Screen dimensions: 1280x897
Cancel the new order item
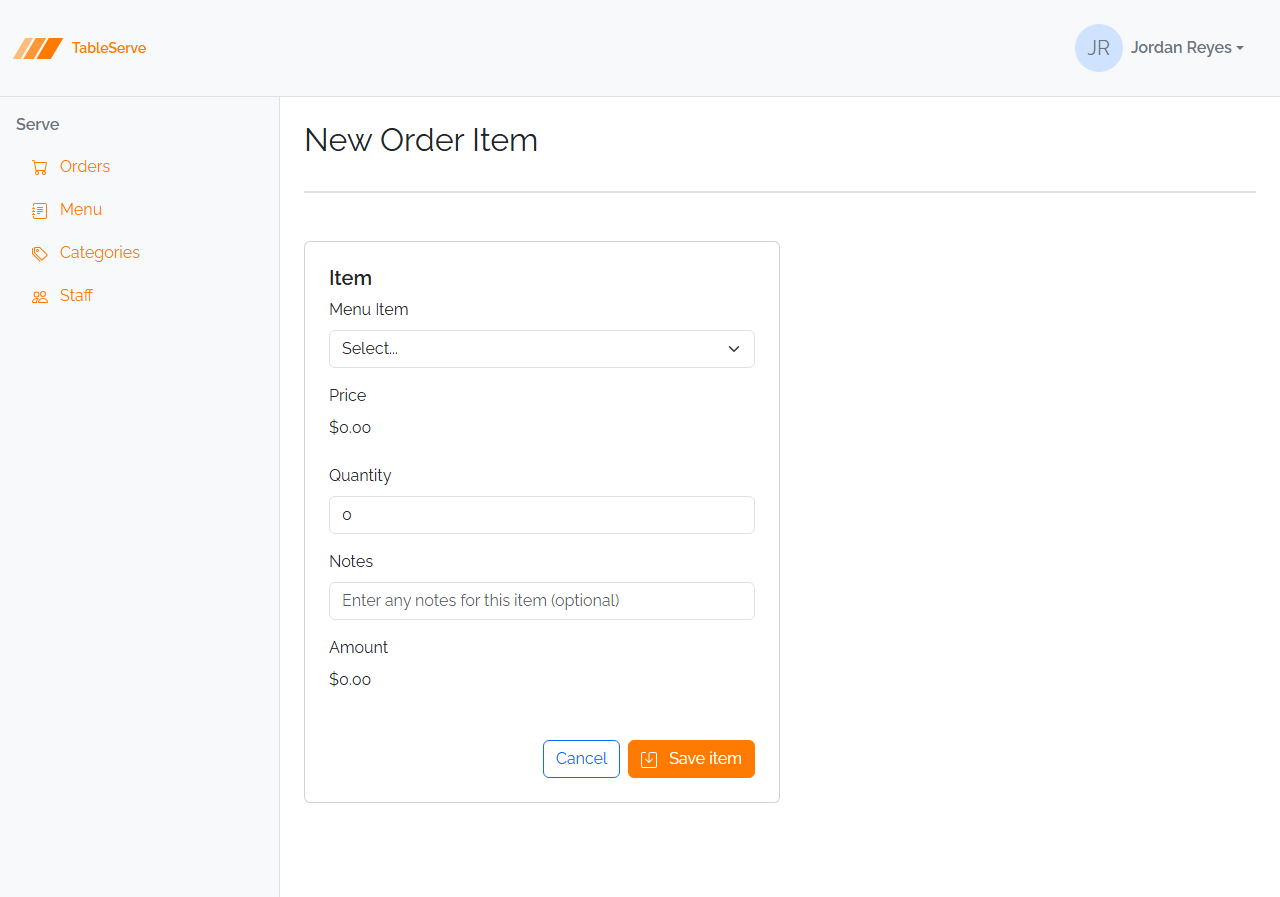coord(581,759)
